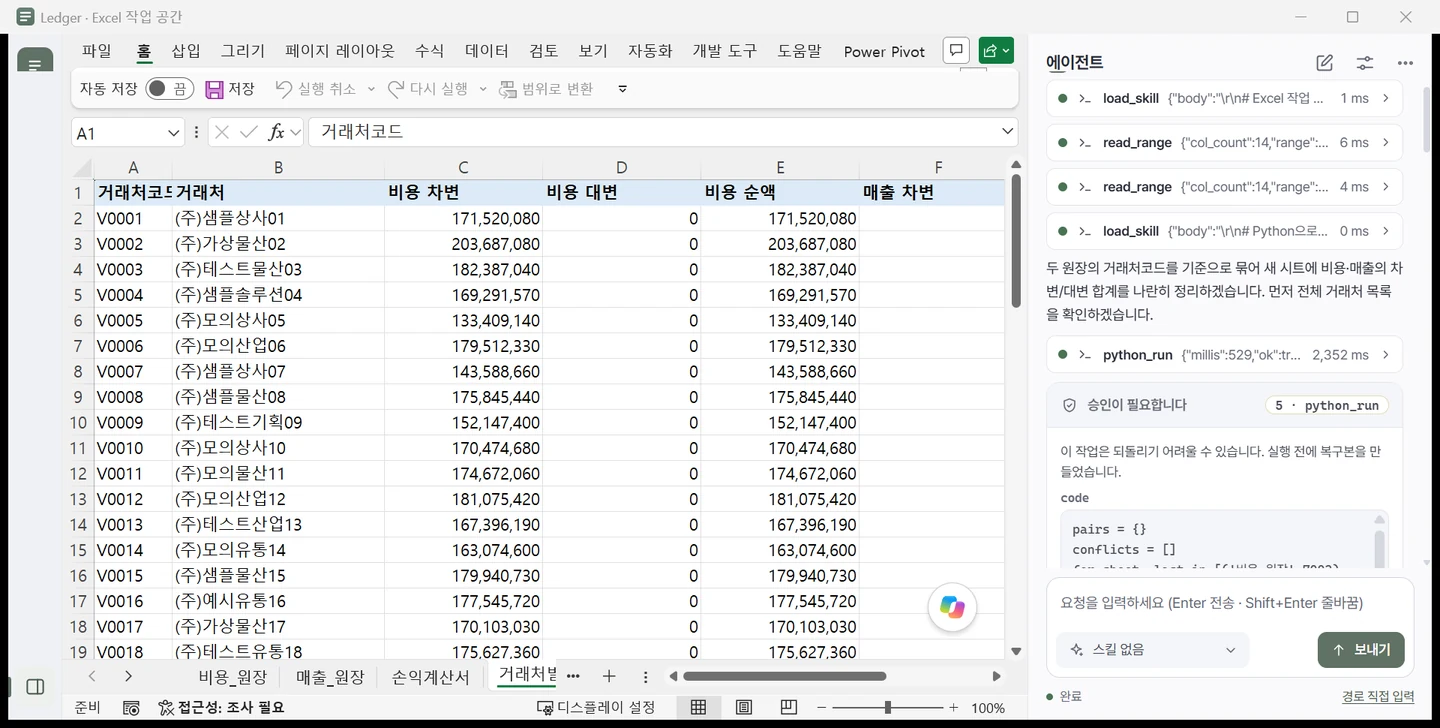Toggle the AutoSave (자동 저장) switch
The width and height of the screenshot is (1440, 728).
pyautogui.click(x=169, y=89)
